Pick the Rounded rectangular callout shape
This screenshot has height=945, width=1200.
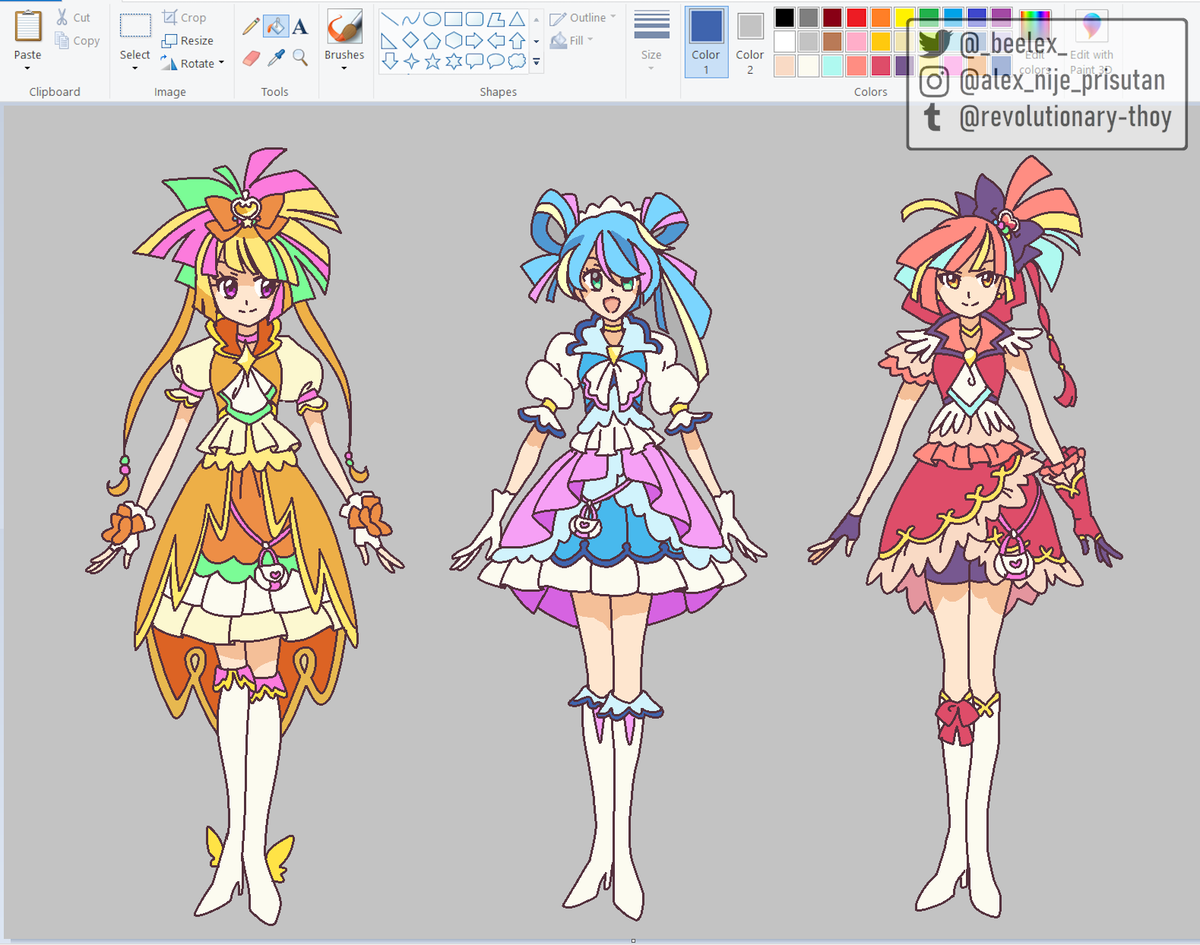coord(474,61)
